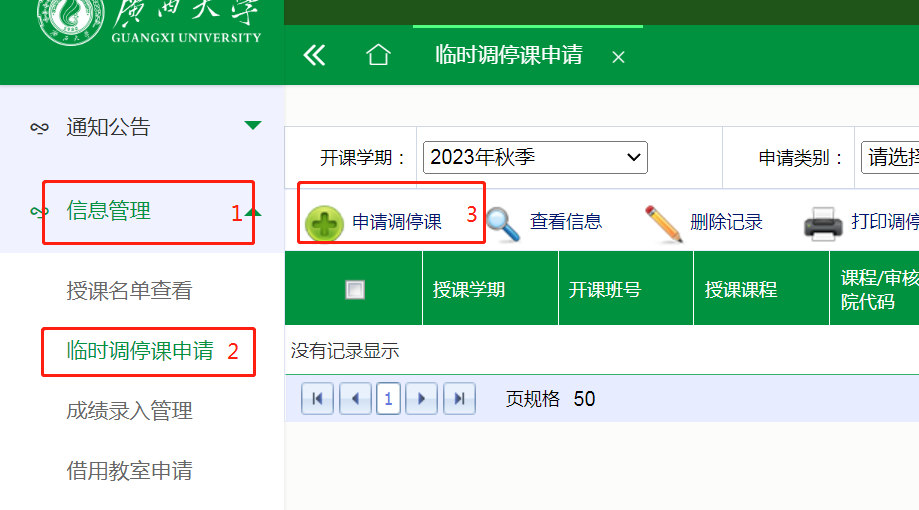Screen dimensions: 919x510
Task: Switch to the 临时调停课申请 tab
Action: 509,55
